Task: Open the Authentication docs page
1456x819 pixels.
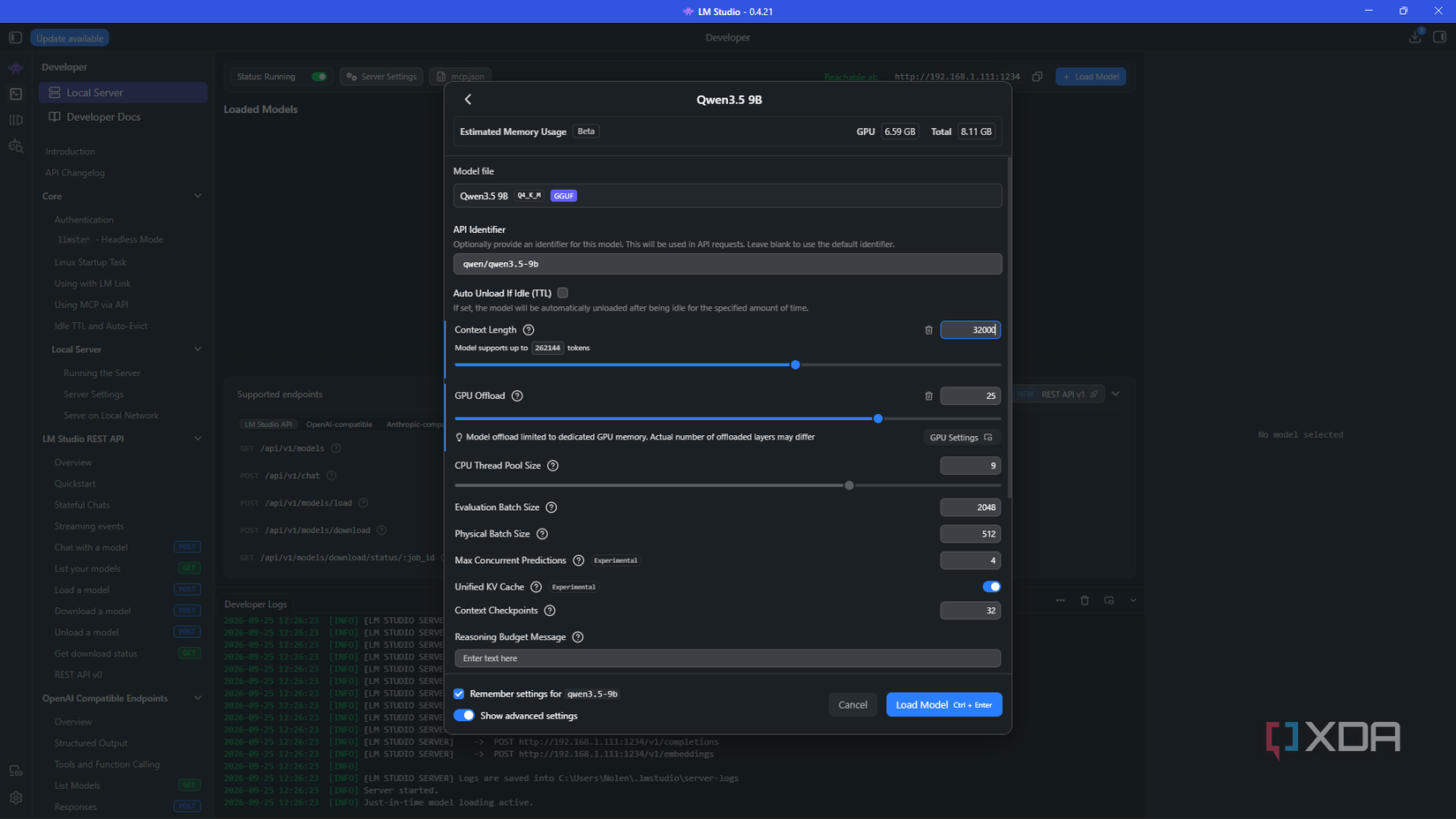Action: [x=84, y=220]
